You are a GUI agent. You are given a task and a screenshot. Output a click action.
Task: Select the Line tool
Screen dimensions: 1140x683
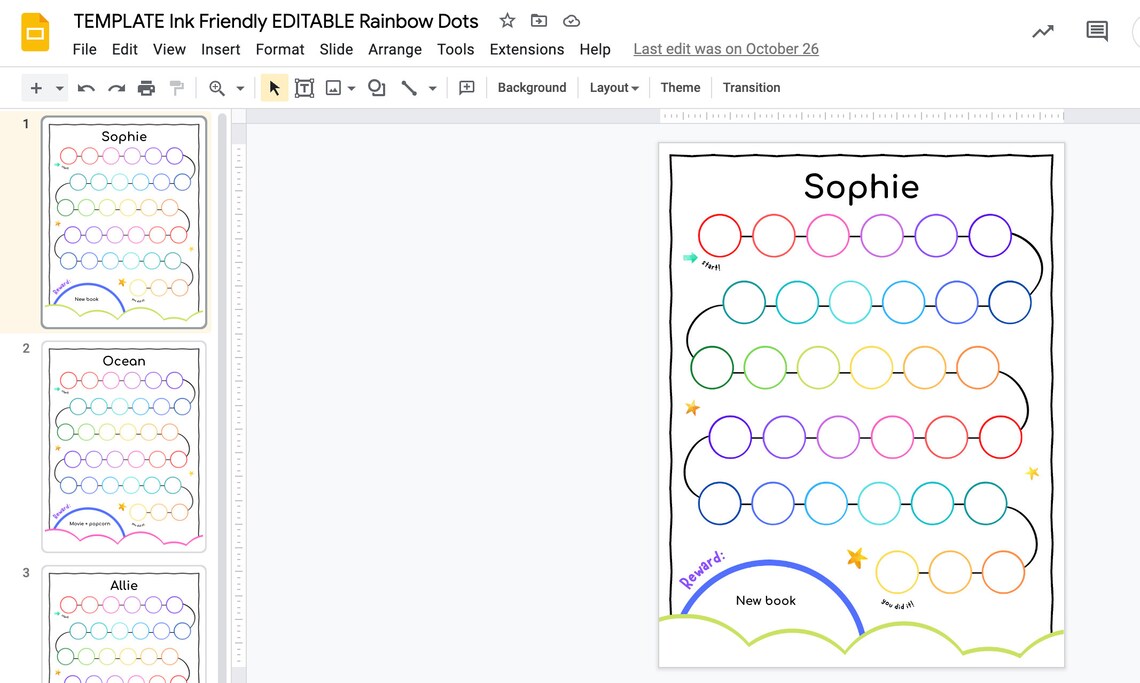tap(409, 88)
